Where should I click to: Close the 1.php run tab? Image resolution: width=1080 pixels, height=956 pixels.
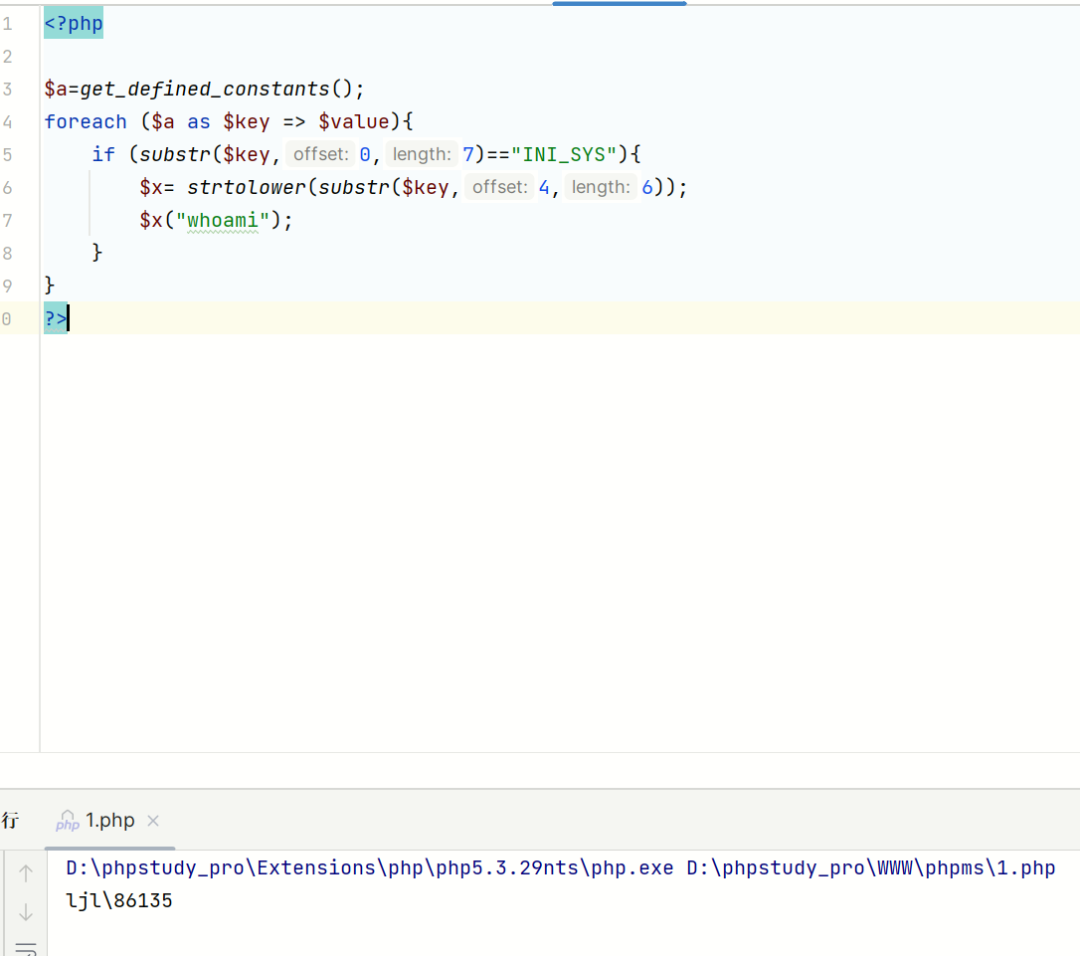153,821
